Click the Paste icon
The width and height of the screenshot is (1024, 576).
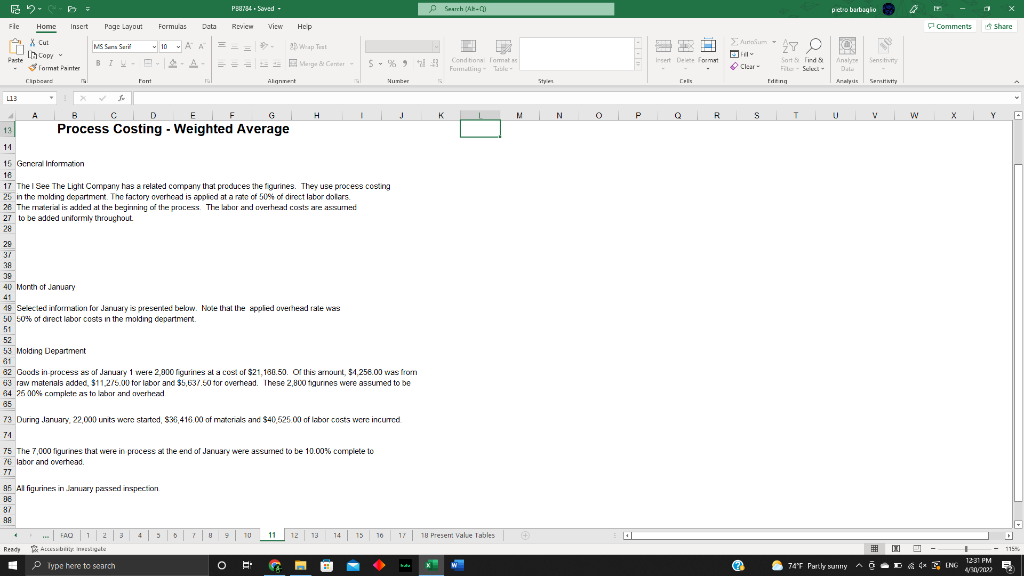click(15, 48)
